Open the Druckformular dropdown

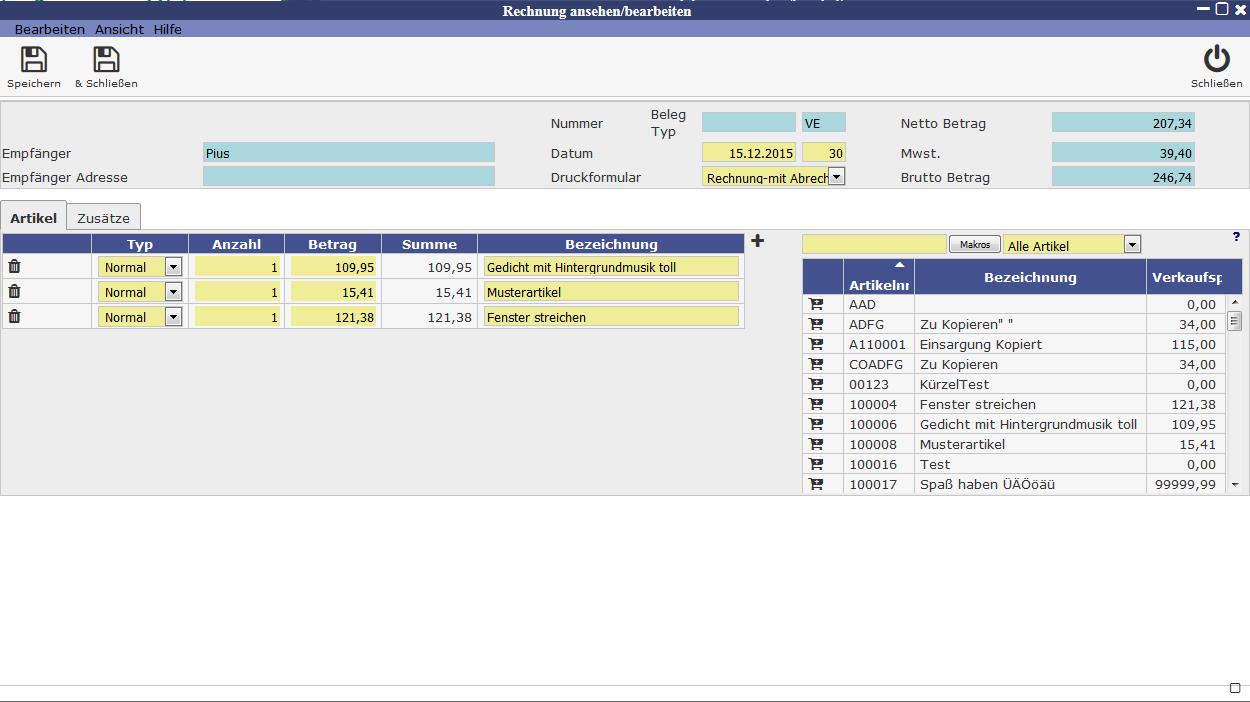836,177
